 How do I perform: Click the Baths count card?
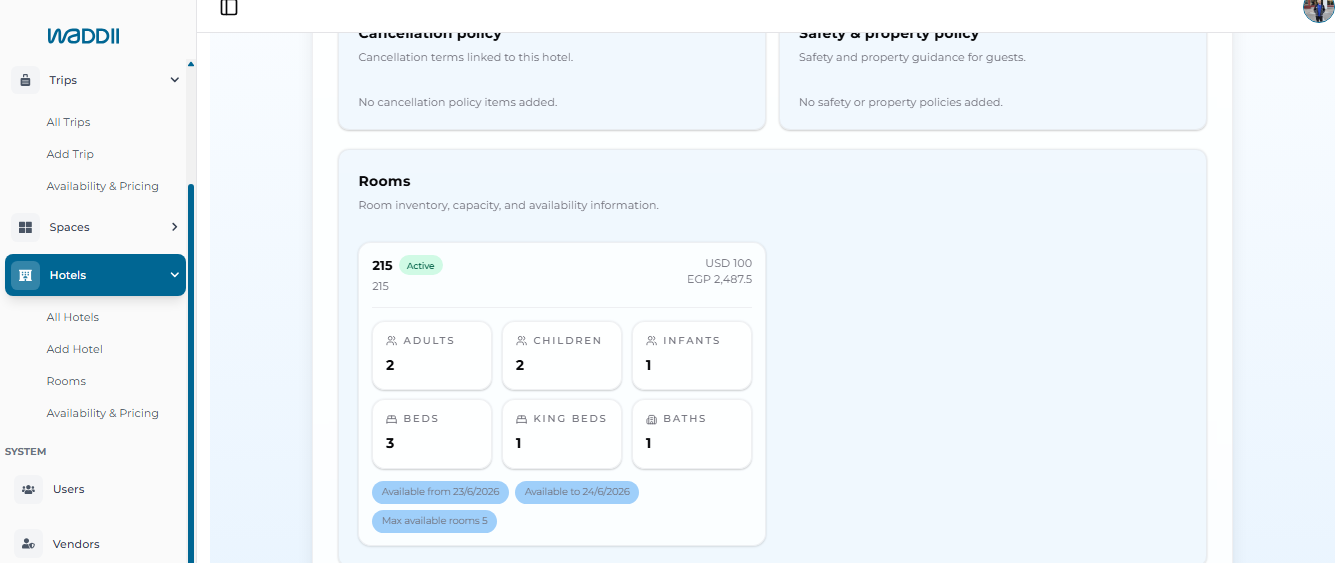(x=692, y=433)
